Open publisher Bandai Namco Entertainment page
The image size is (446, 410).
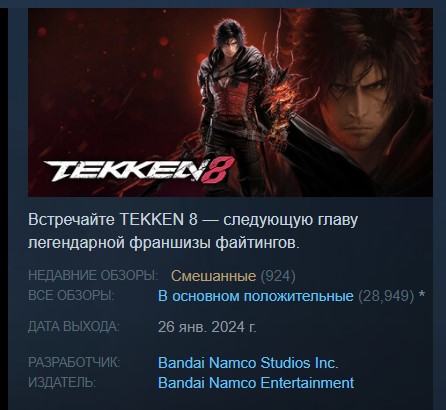coord(256,383)
